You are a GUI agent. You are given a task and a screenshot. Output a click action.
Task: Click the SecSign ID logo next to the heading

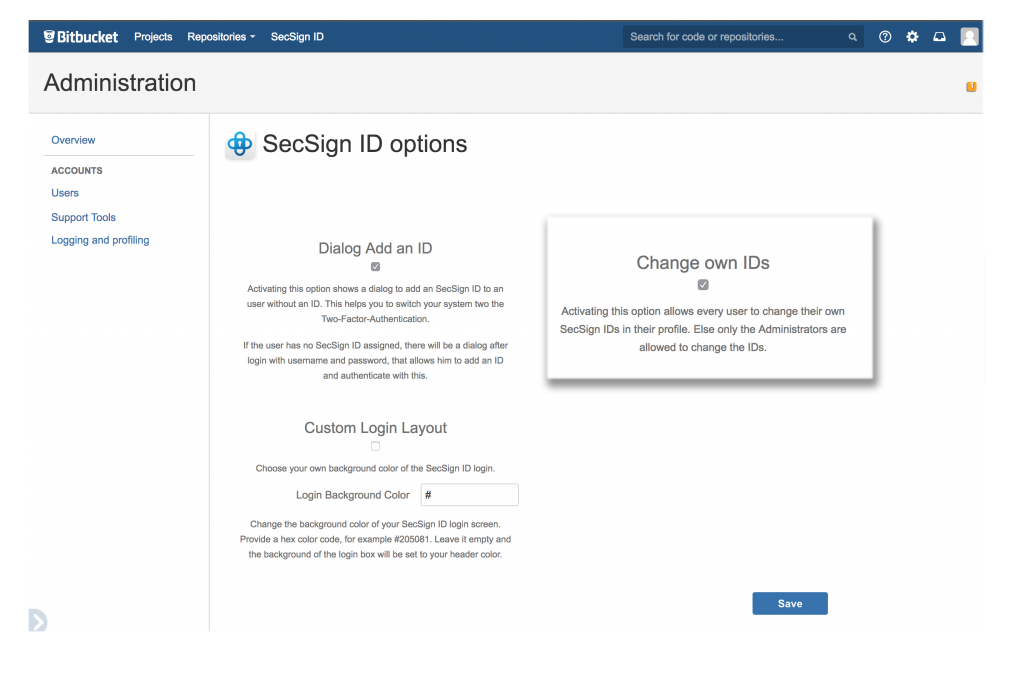(239, 143)
